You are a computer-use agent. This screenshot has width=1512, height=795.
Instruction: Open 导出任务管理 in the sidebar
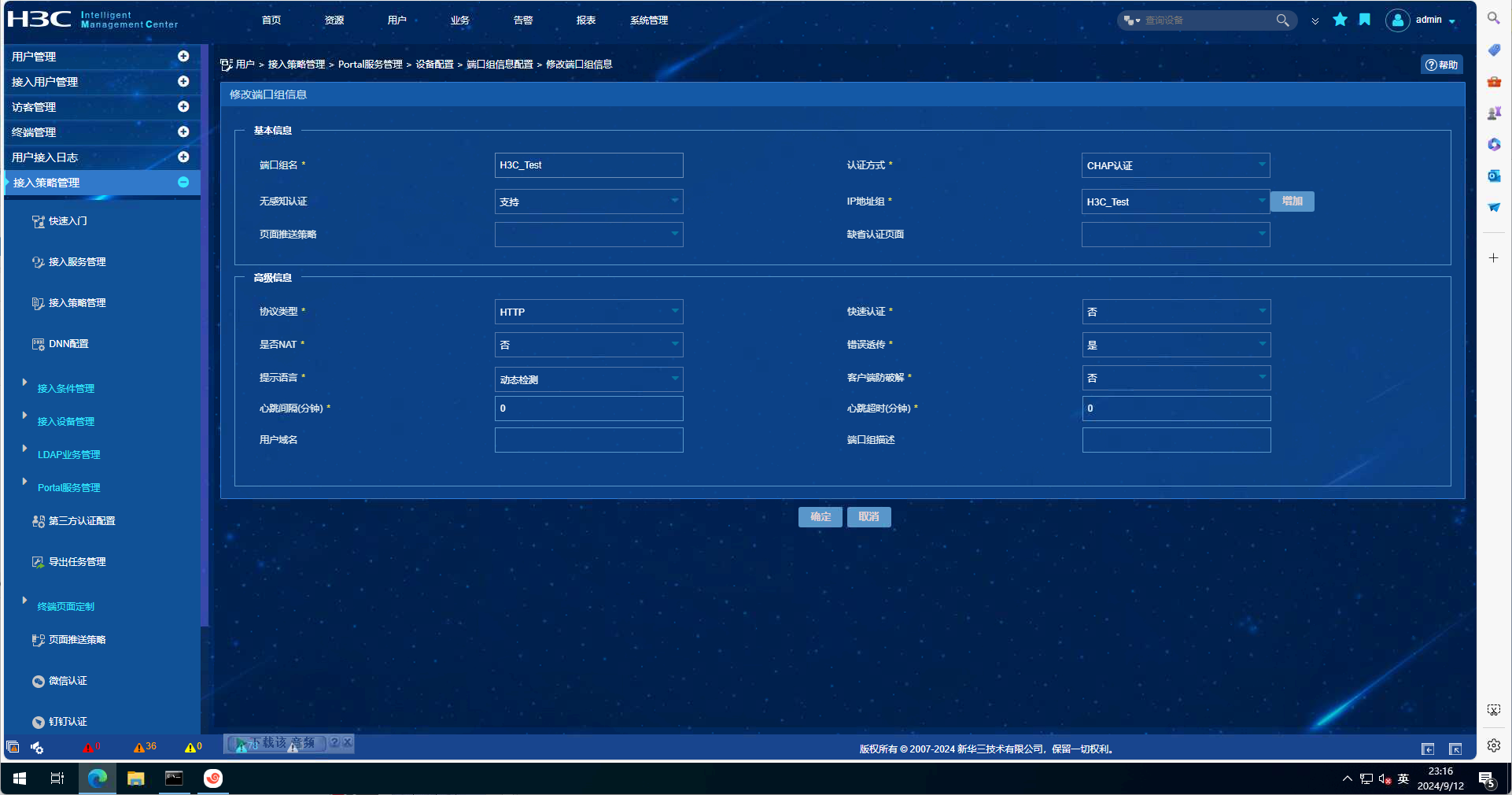point(77,562)
